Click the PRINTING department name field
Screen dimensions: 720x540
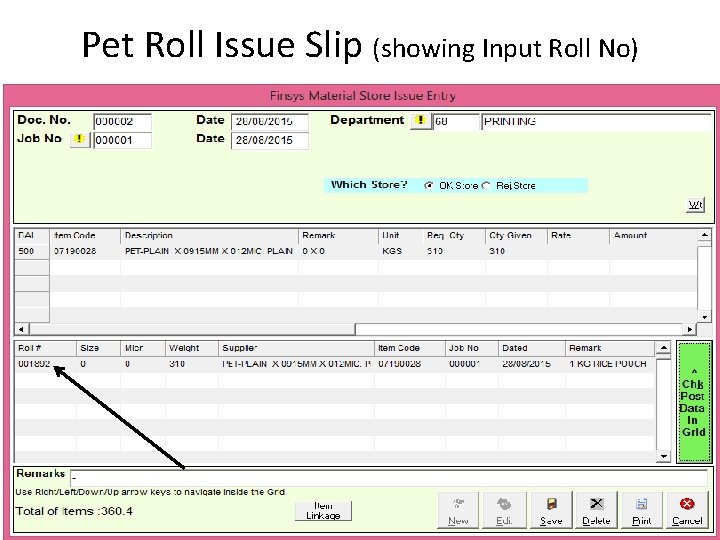point(596,122)
